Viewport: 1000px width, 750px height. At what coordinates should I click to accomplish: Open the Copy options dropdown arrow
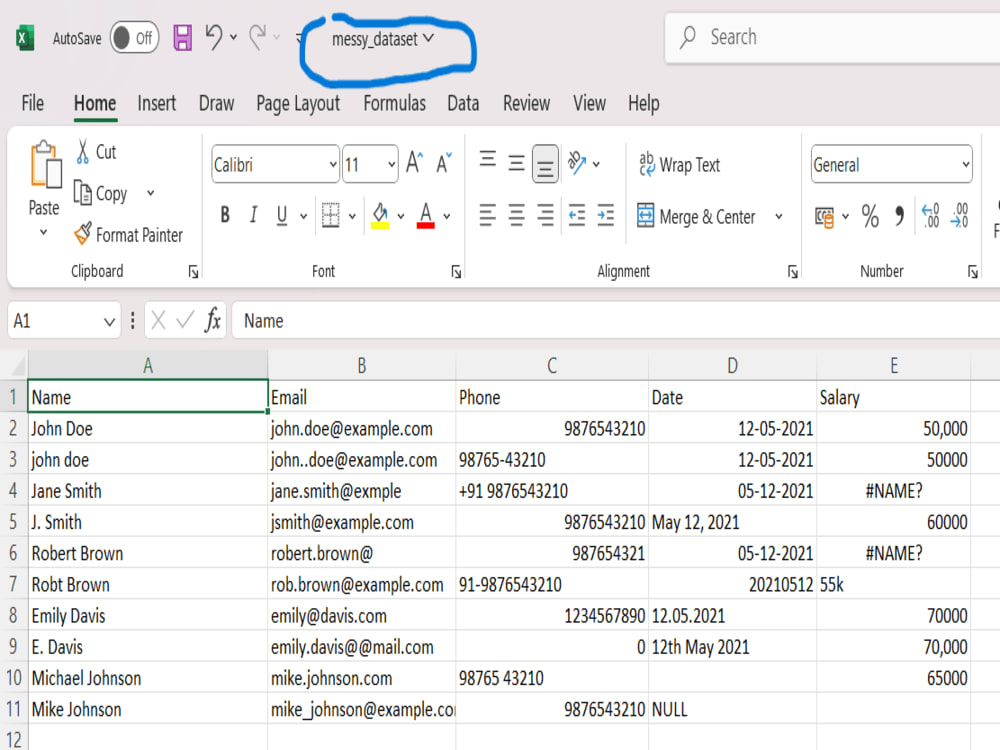[x=151, y=193]
